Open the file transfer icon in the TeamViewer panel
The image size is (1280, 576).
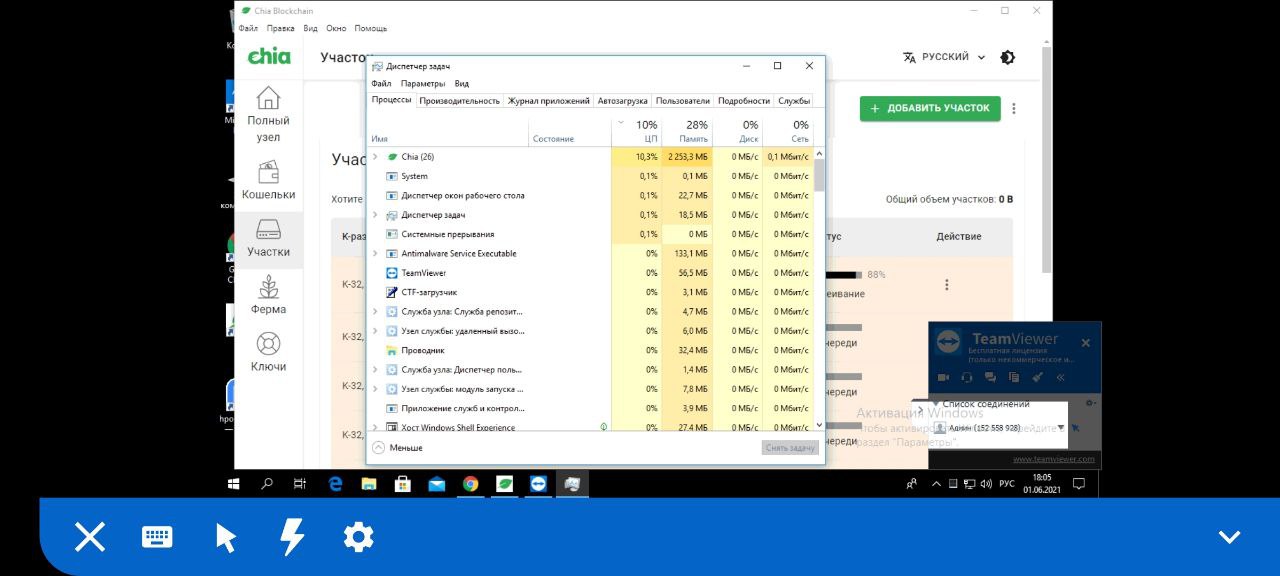(x=1014, y=378)
